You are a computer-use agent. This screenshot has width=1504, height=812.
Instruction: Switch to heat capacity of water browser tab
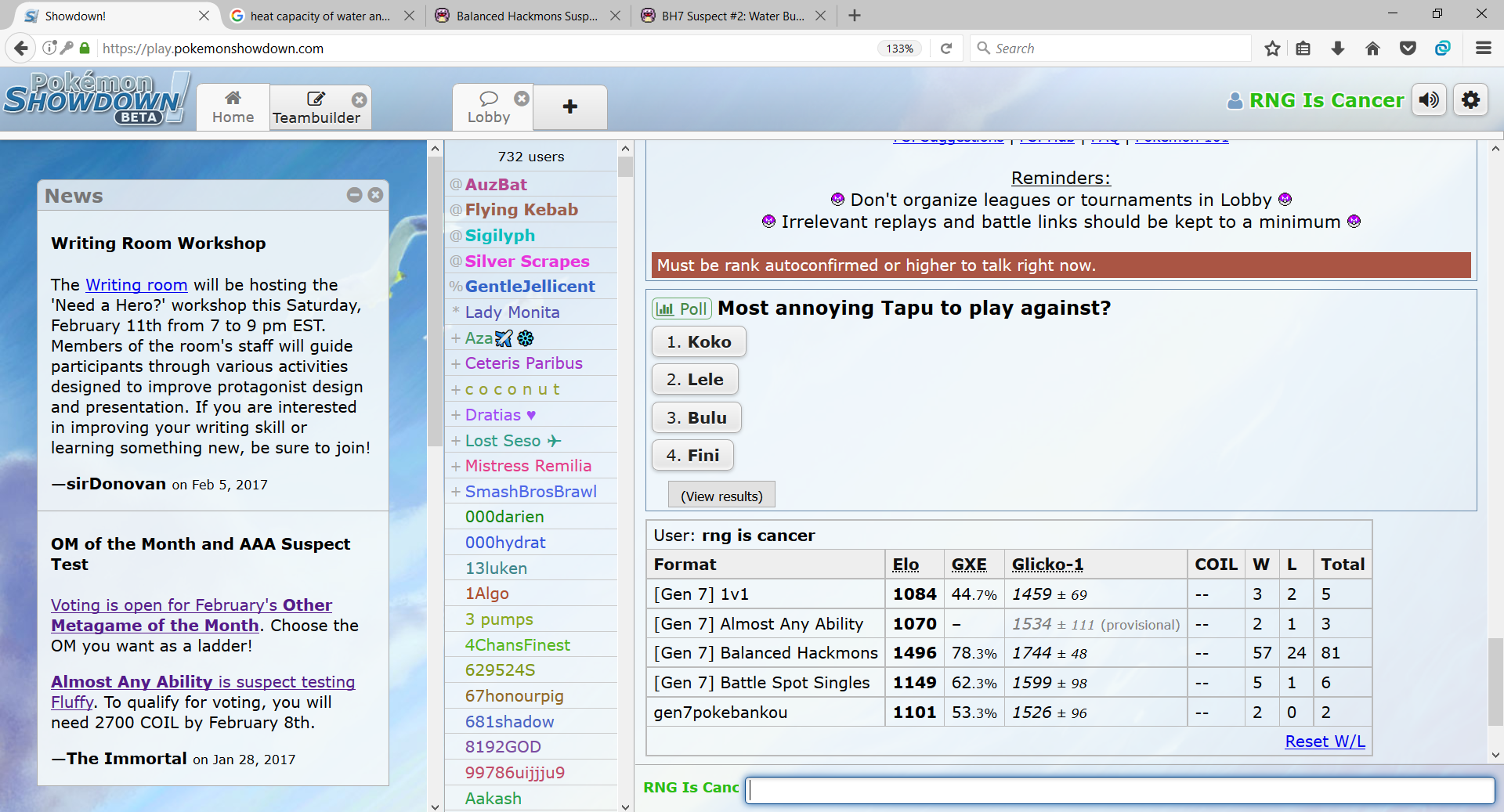pyautogui.click(x=320, y=16)
